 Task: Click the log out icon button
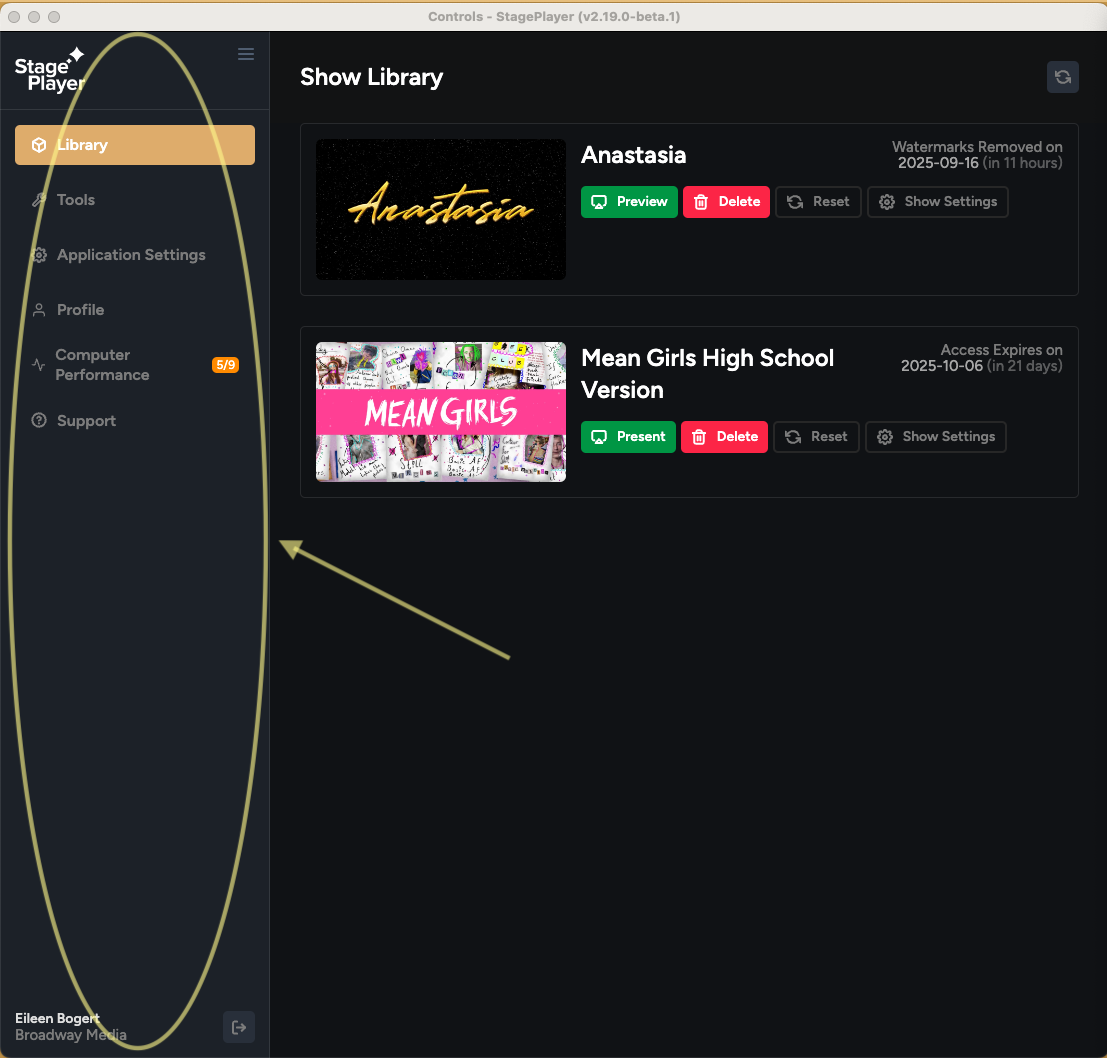pos(239,1027)
